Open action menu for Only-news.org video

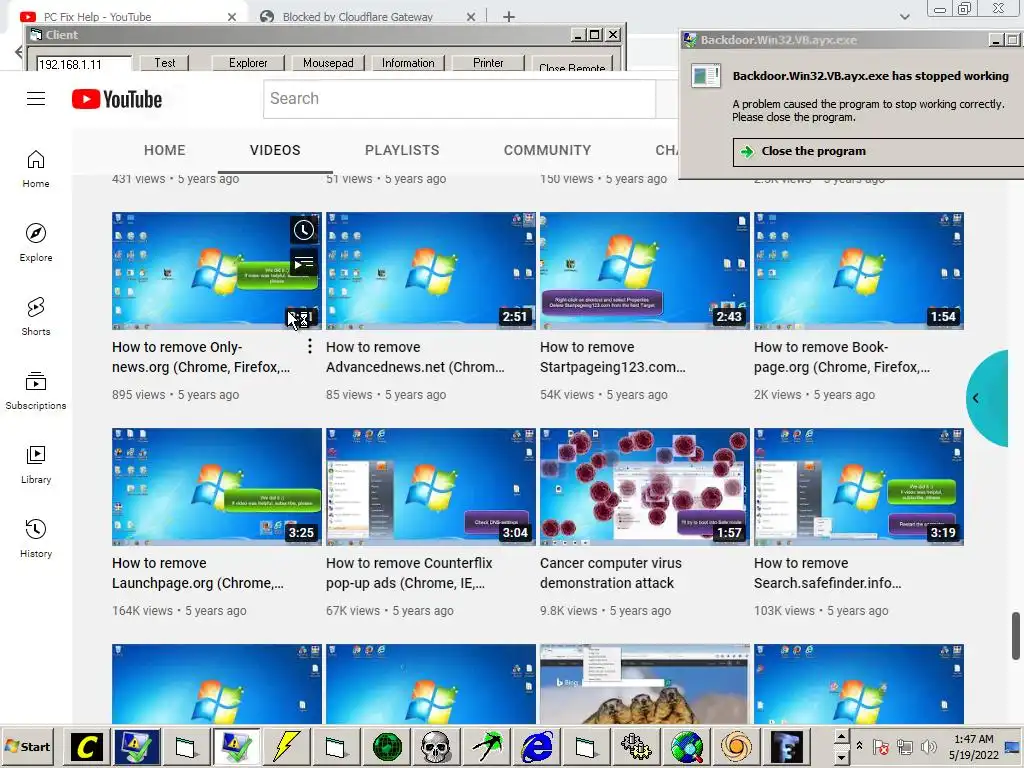click(310, 346)
